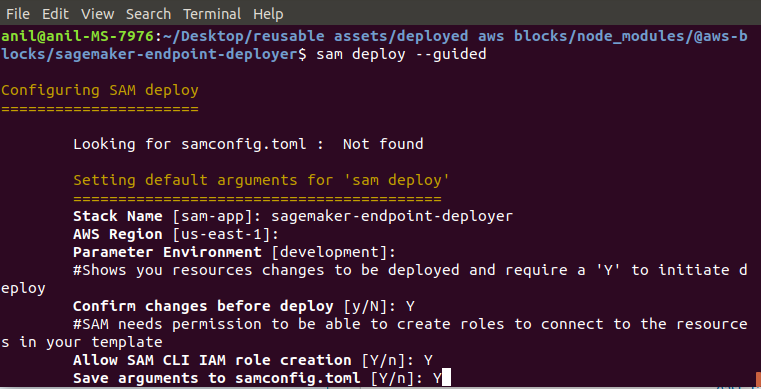This screenshot has height=389, width=761.
Task: Click the entered sagemaker-endpoint-deployer stack name
Action: pyautogui.click(x=392, y=216)
